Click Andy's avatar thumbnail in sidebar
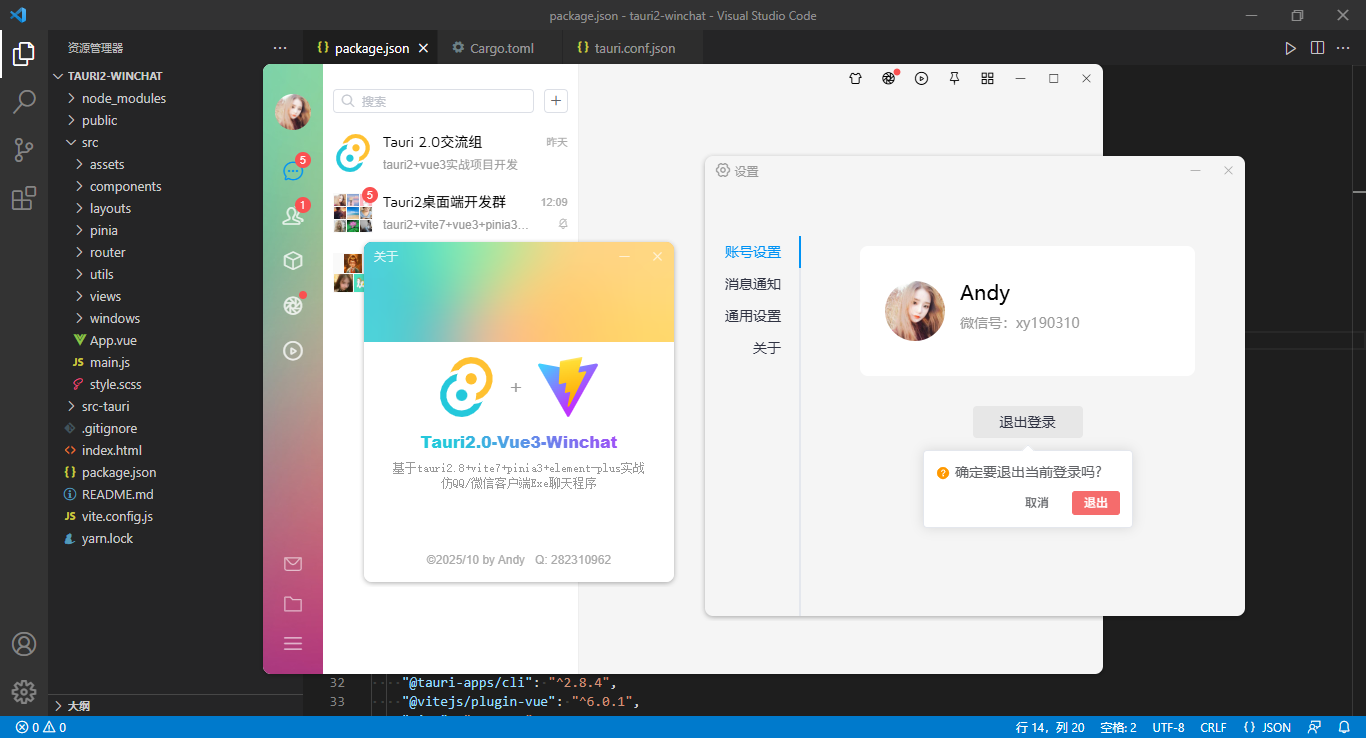 pos(292,112)
